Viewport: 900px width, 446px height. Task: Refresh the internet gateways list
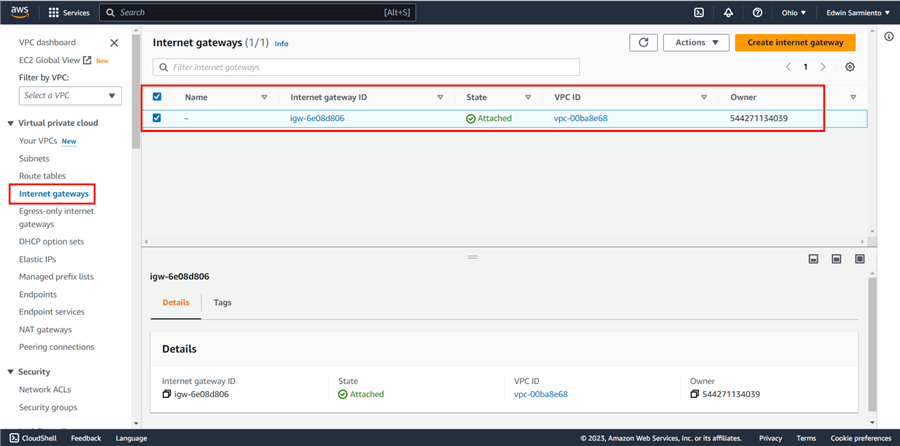click(x=643, y=43)
